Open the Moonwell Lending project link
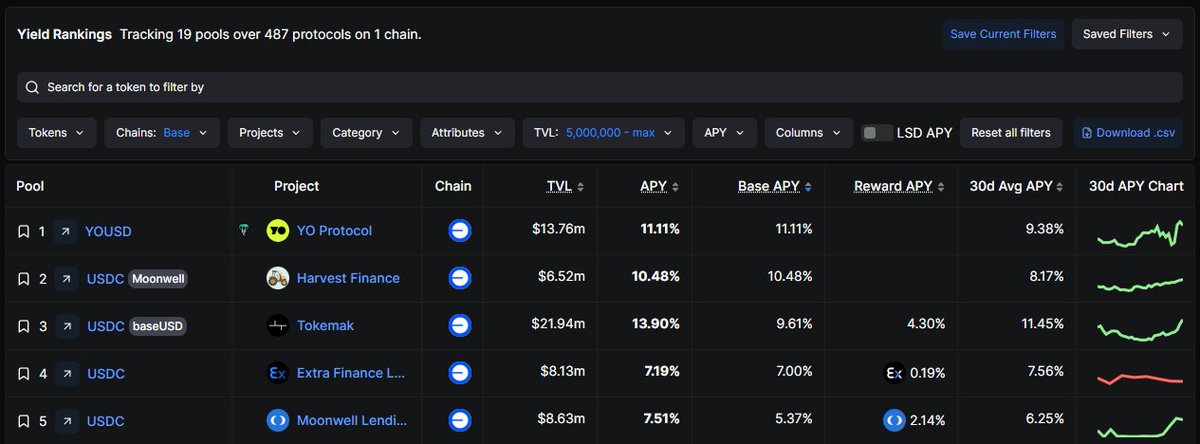The width and height of the screenshot is (1200, 444). click(352, 421)
